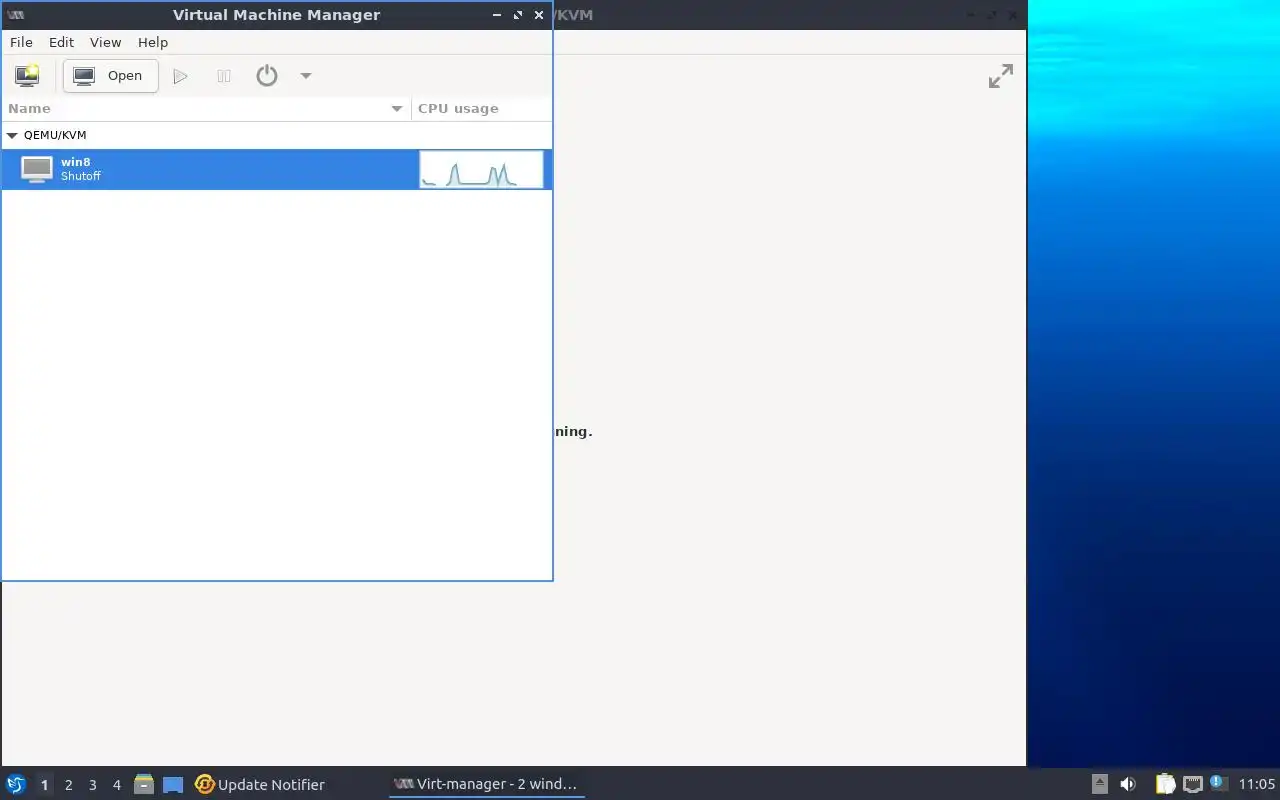Start the win8 virtual machine
The width and height of the screenshot is (1280, 800).
(180, 75)
